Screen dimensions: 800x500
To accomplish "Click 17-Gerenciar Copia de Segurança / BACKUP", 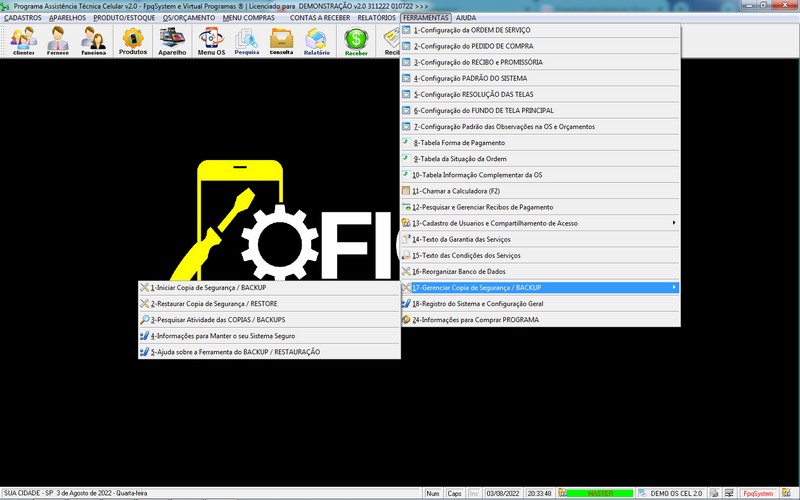I will (540, 288).
